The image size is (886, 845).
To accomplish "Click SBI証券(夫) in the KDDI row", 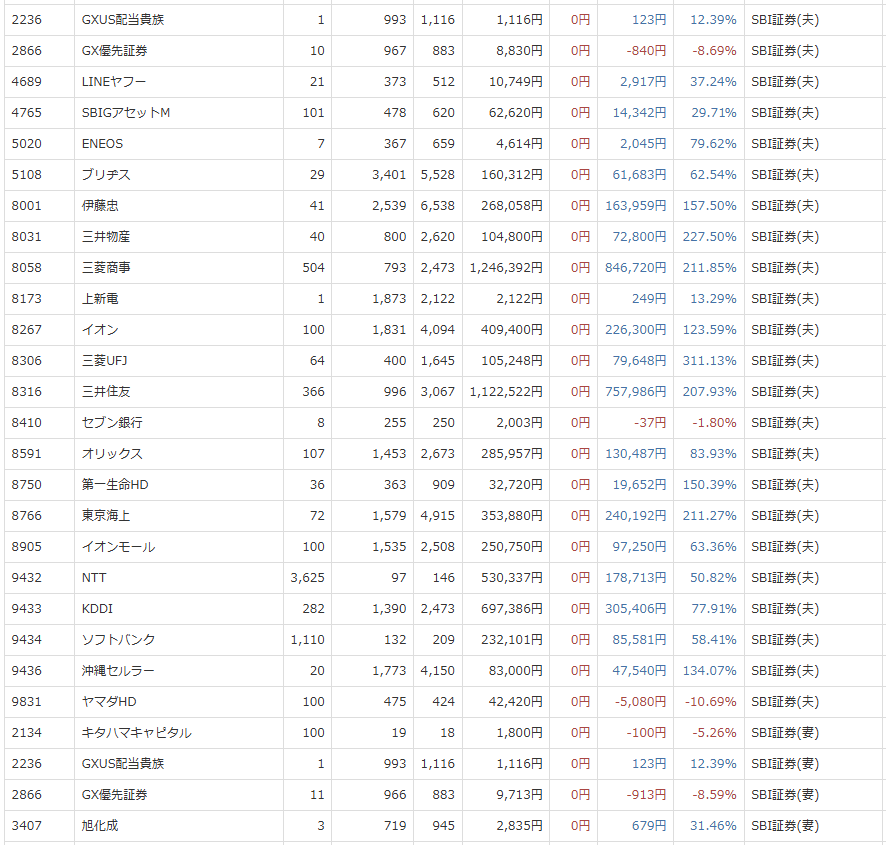I will (785, 609).
